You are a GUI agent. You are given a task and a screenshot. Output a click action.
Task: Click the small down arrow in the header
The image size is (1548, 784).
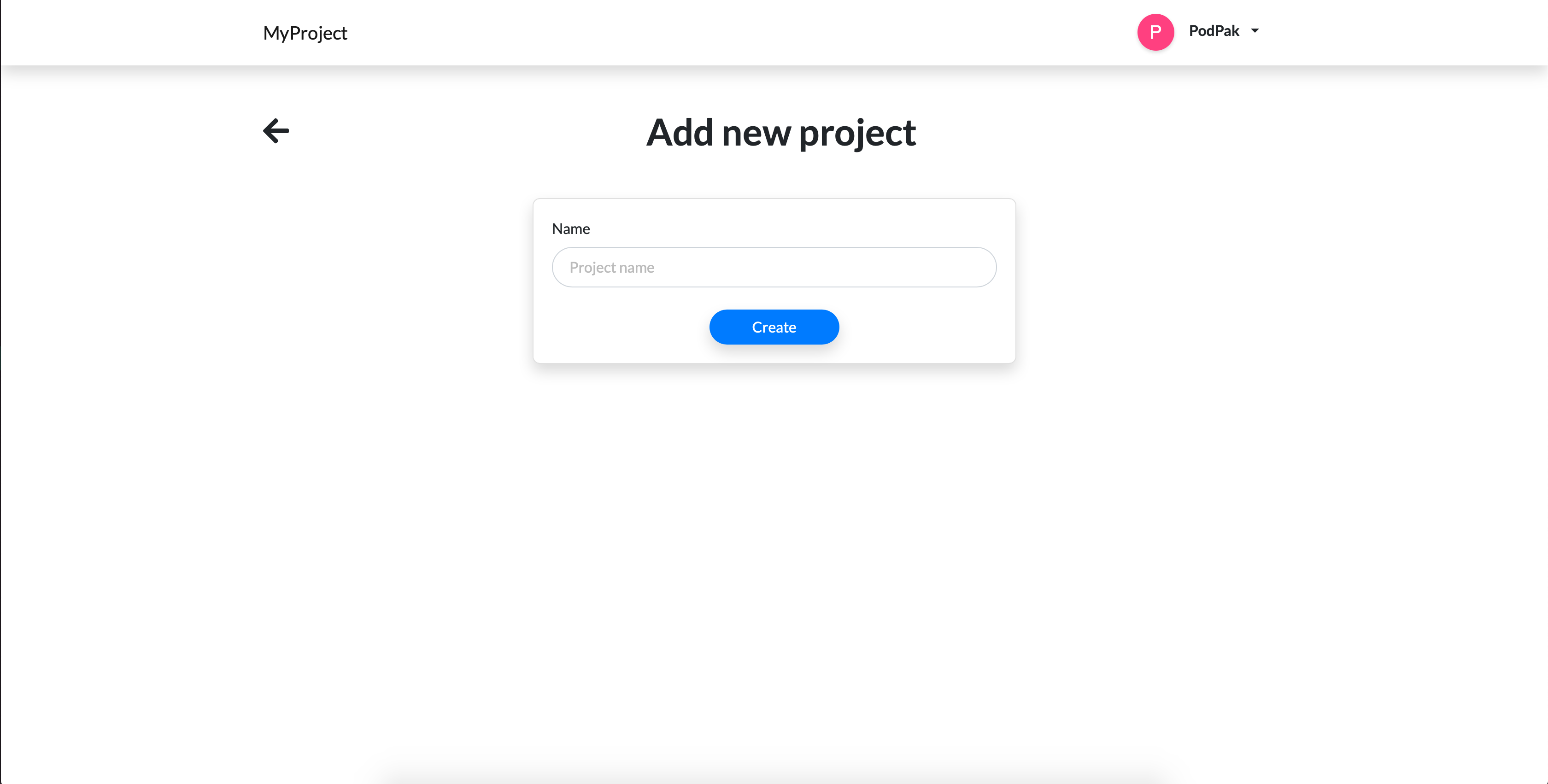1255,31
